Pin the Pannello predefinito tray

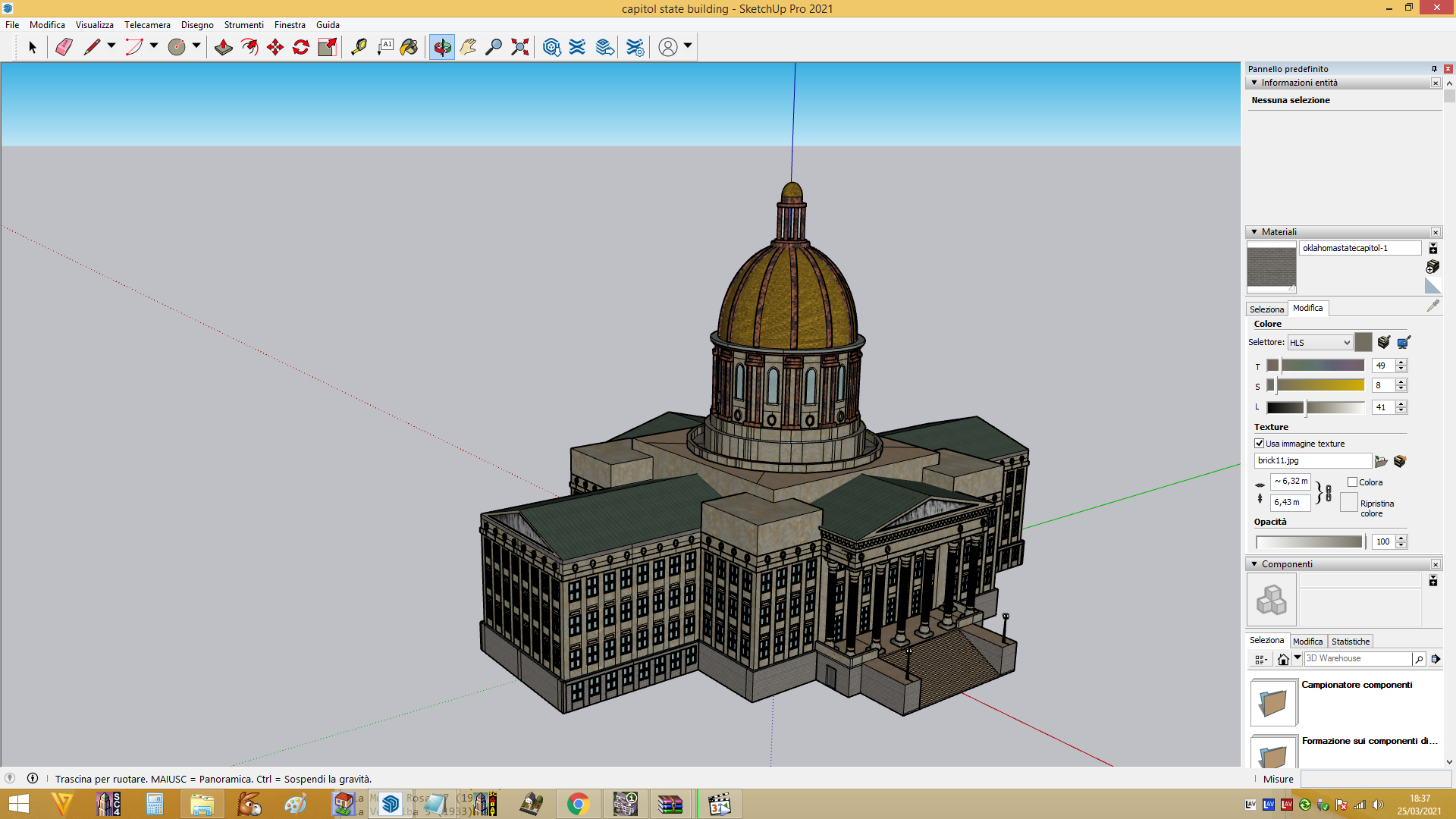(1434, 69)
